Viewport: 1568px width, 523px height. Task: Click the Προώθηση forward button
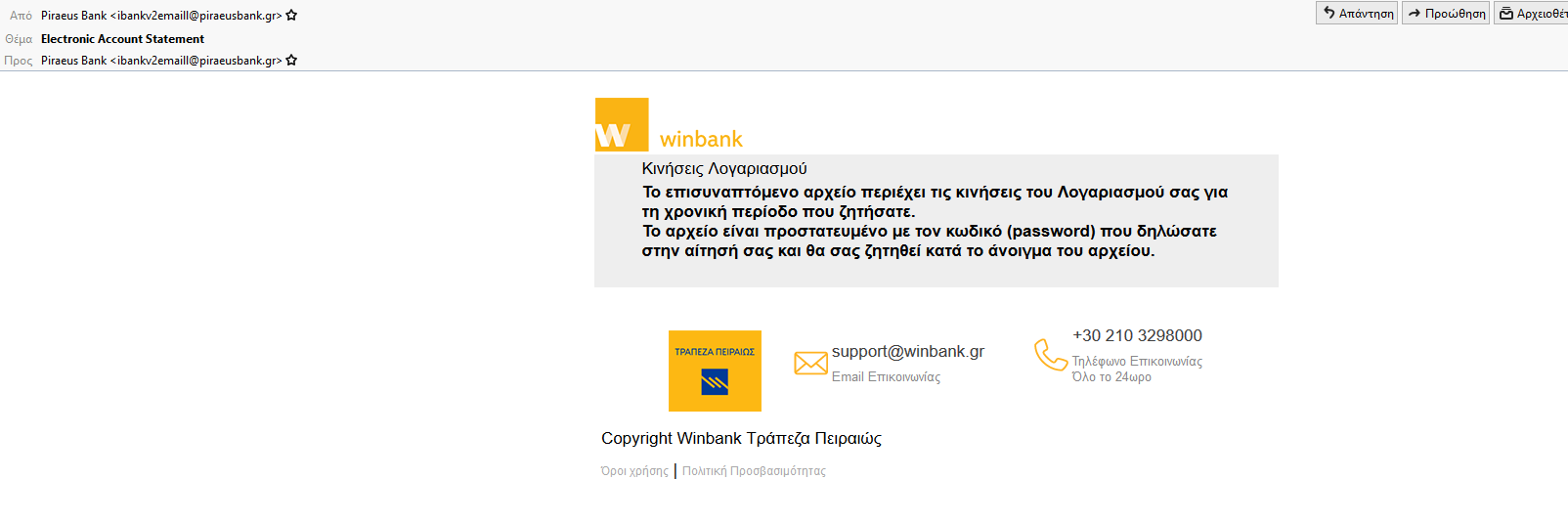(x=1446, y=13)
